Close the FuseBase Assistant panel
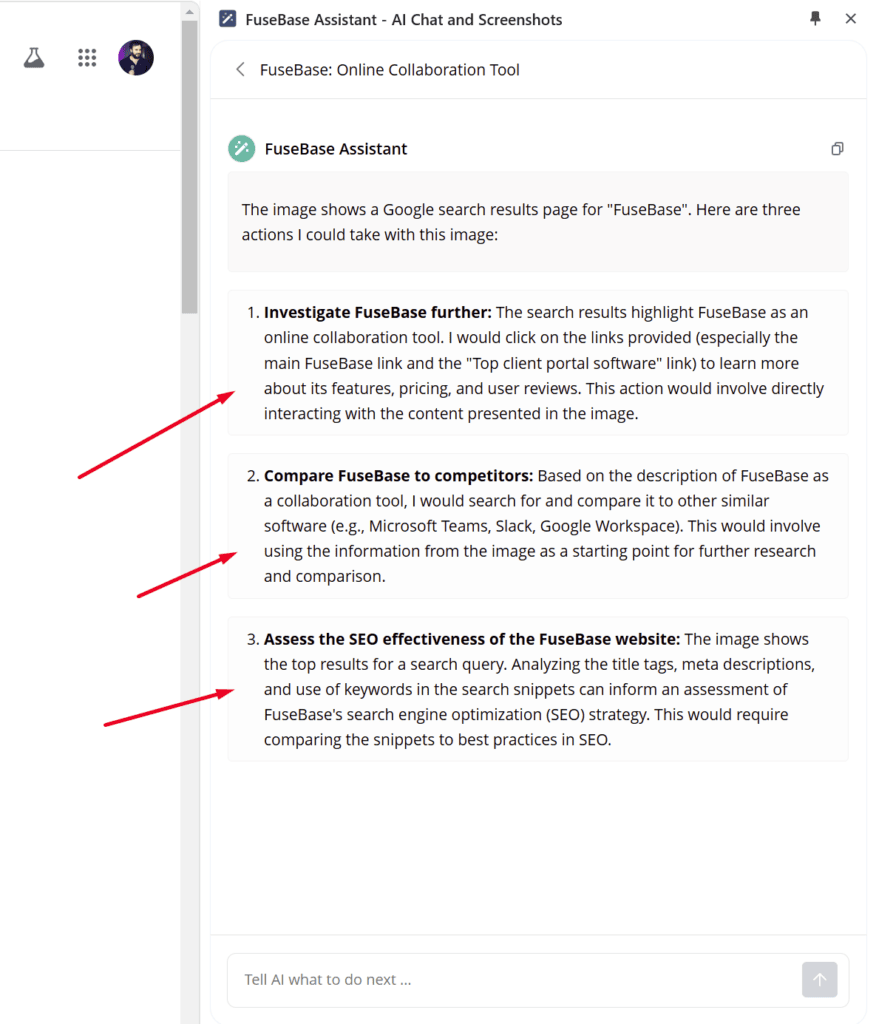 (851, 18)
